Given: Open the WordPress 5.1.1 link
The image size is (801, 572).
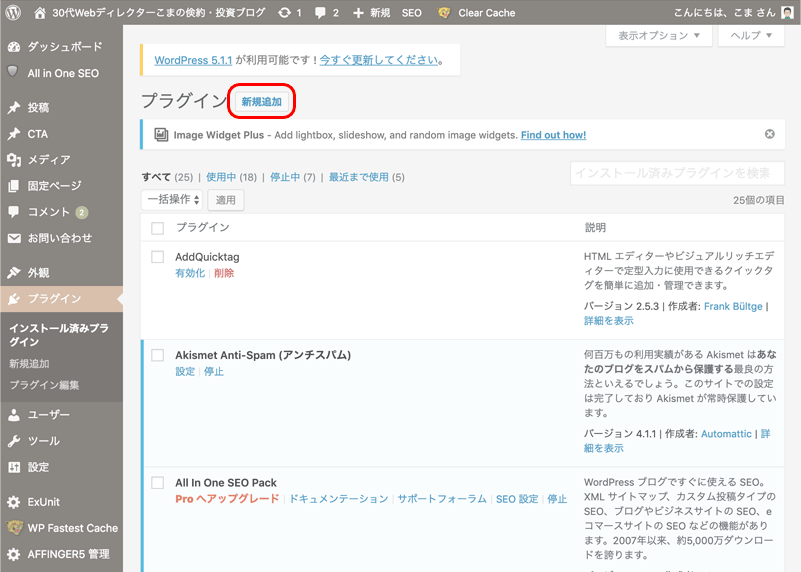Looking at the screenshot, I should coord(193,60).
